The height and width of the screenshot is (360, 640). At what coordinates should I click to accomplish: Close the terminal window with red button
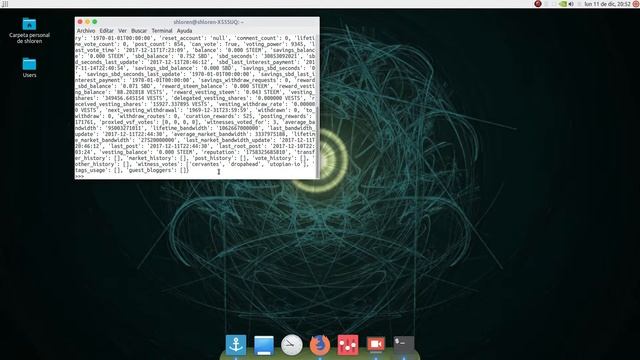tap(80, 22)
